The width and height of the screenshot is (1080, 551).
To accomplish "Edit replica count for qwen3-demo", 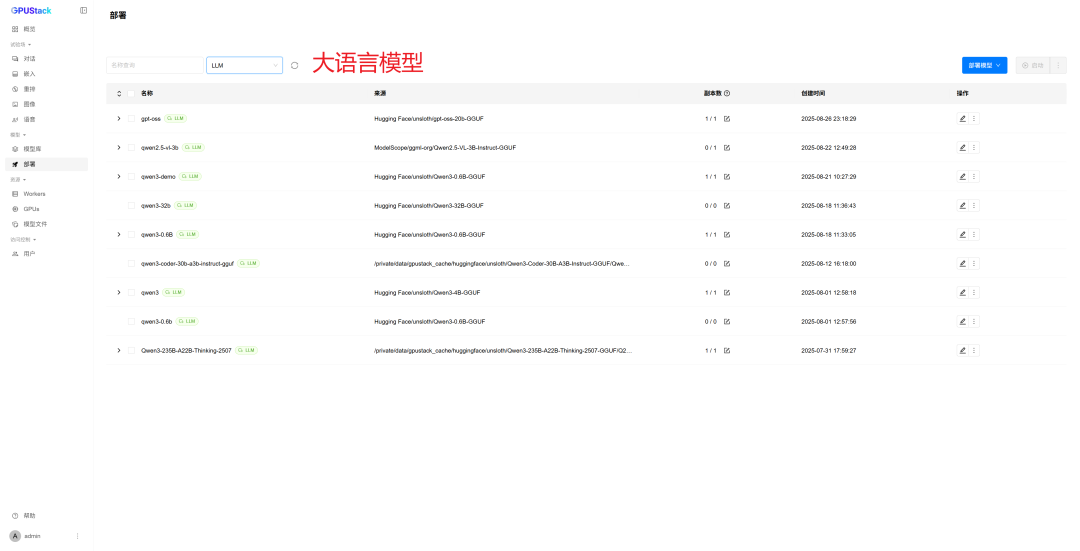I will click(x=727, y=176).
